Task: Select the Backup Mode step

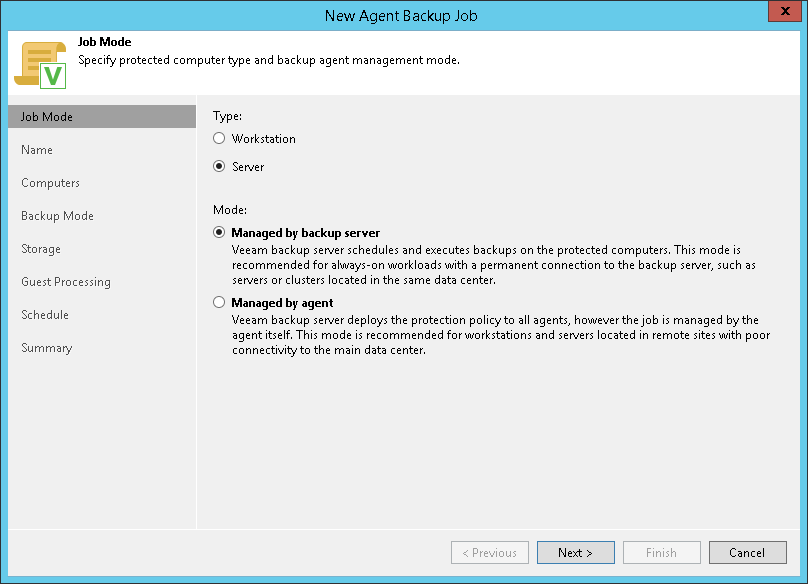Action: (x=57, y=216)
